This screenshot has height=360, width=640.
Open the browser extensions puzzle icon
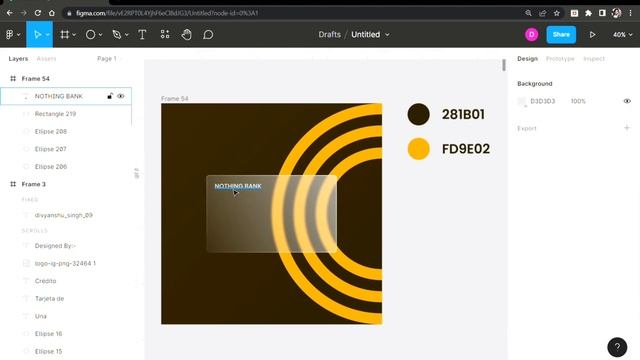tap(588, 13)
